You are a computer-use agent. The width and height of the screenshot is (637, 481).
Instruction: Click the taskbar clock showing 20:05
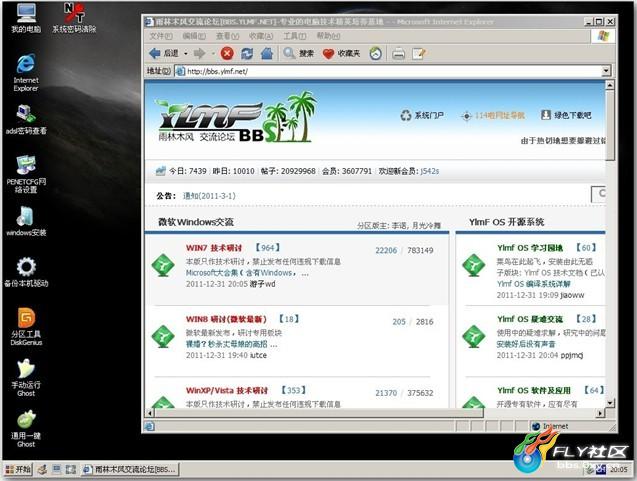tap(618, 470)
